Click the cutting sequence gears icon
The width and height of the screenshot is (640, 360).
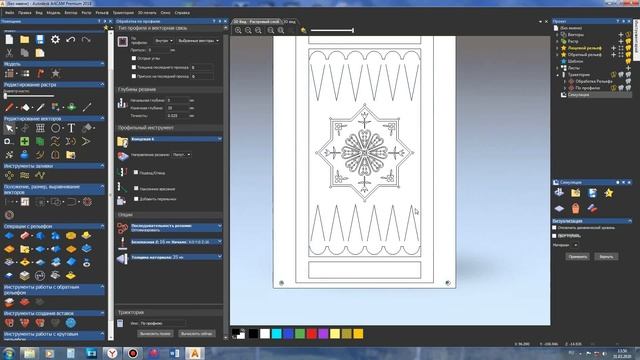(122, 228)
